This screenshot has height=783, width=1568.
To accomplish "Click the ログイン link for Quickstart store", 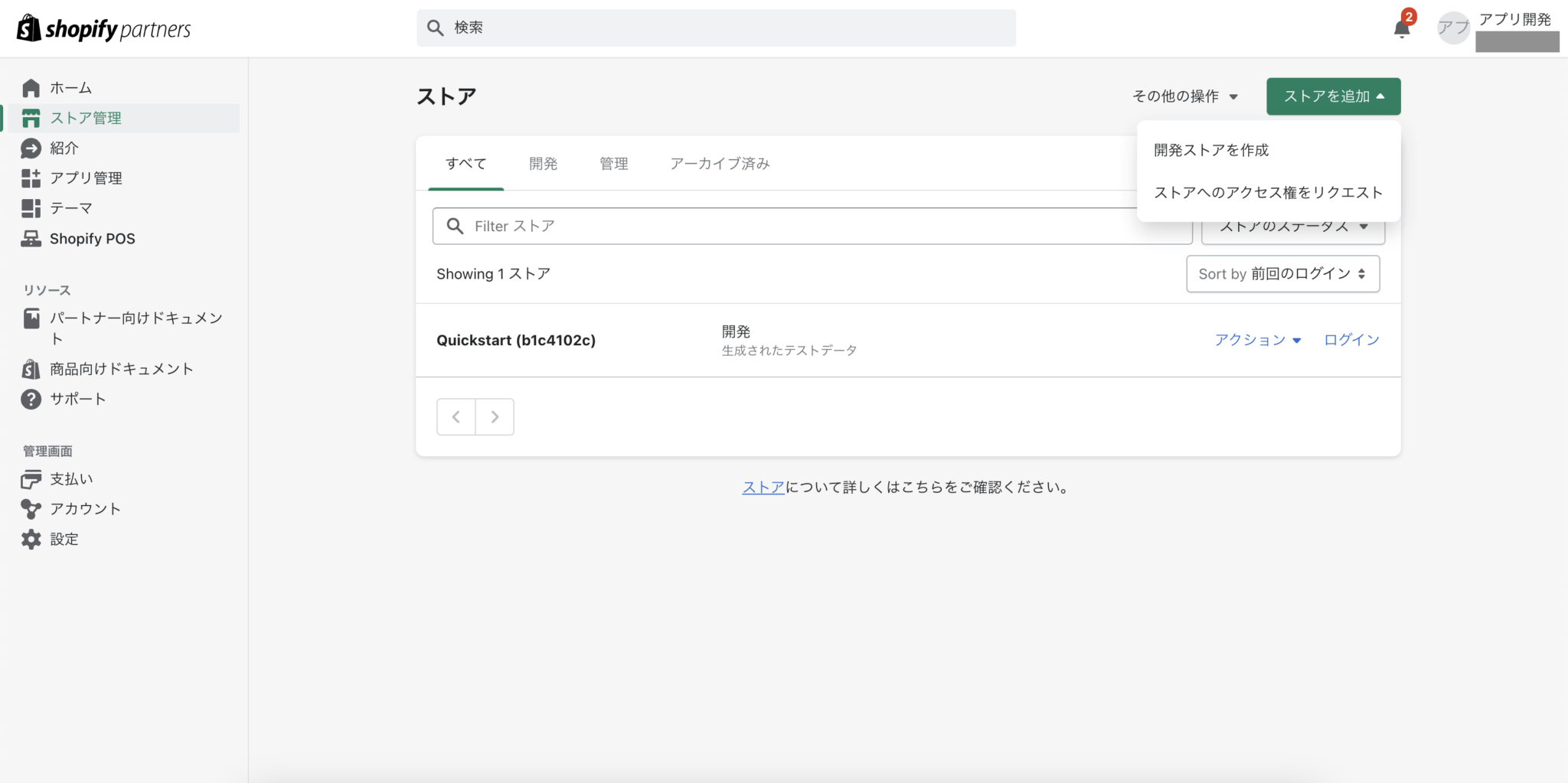I will 1350,339.
